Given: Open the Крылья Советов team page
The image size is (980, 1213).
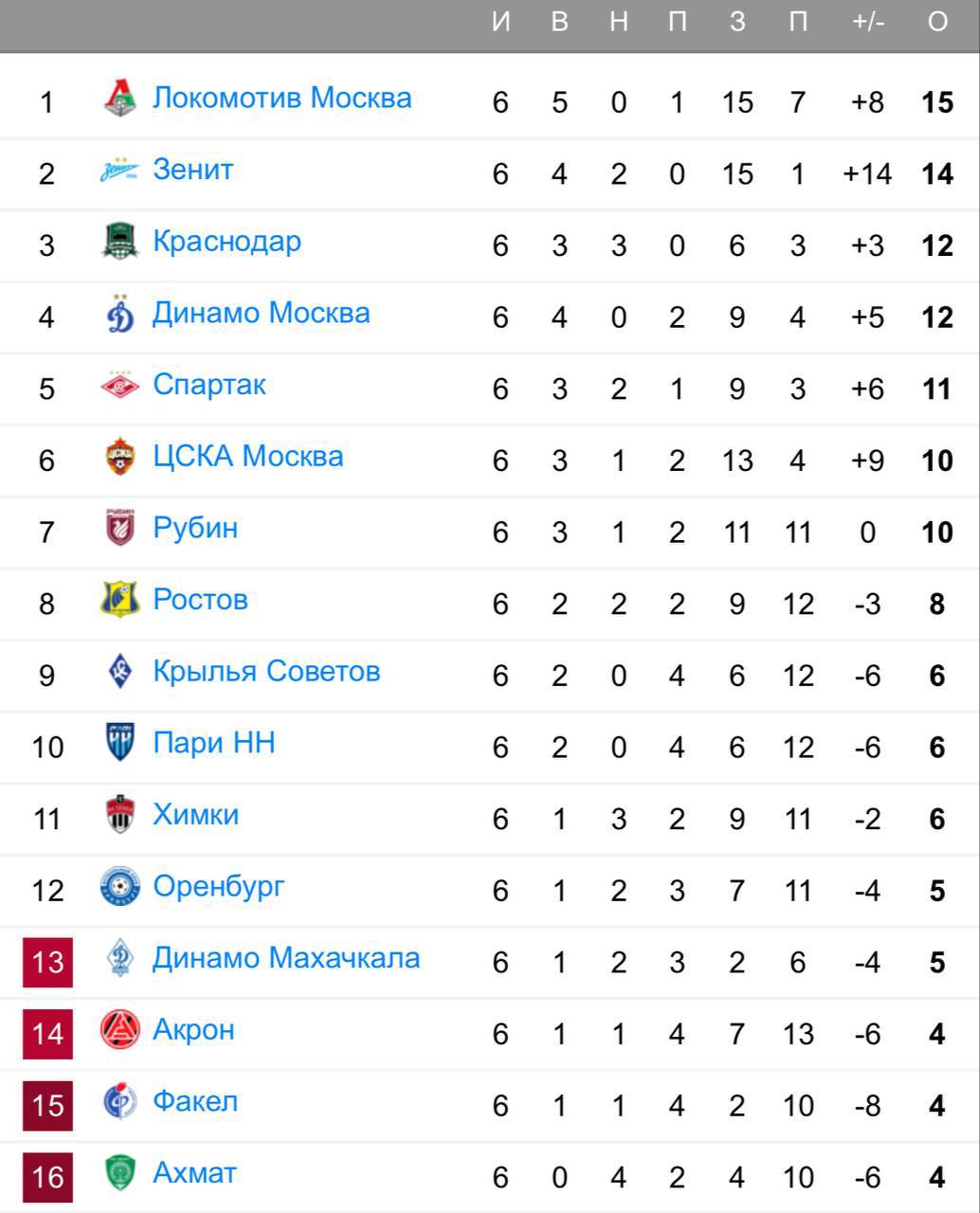Looking at the screenshot, I should (266, 672).
